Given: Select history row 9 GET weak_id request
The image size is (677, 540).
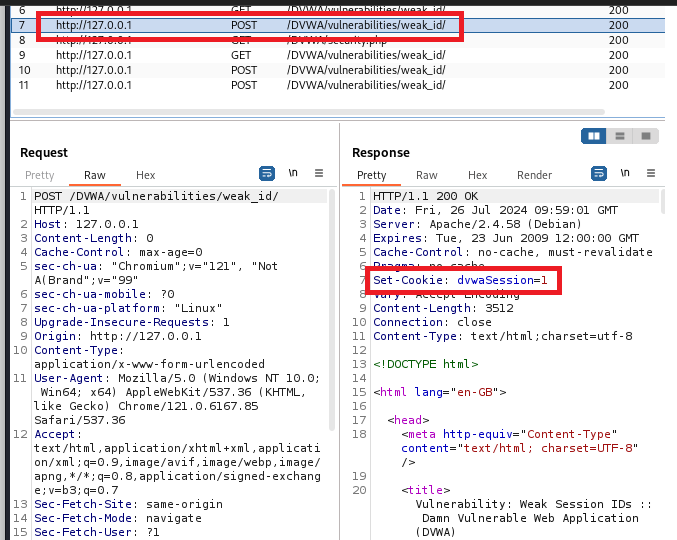Looking at the screenshot, I should point(338,55).
